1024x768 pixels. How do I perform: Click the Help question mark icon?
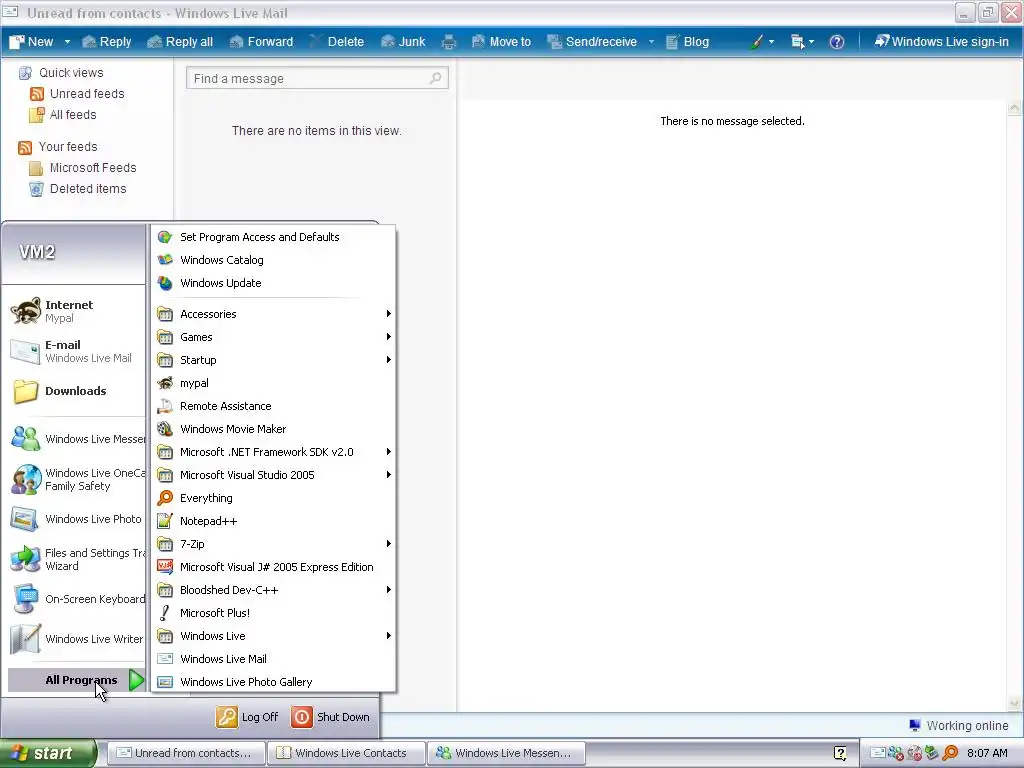tap(837, 42)
